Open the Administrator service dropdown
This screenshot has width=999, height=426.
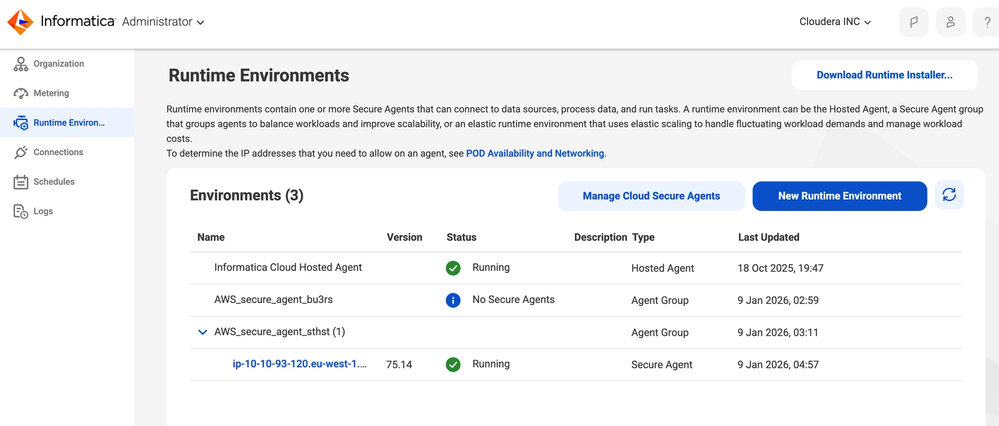pyautogui.click(x=163, y=22)
